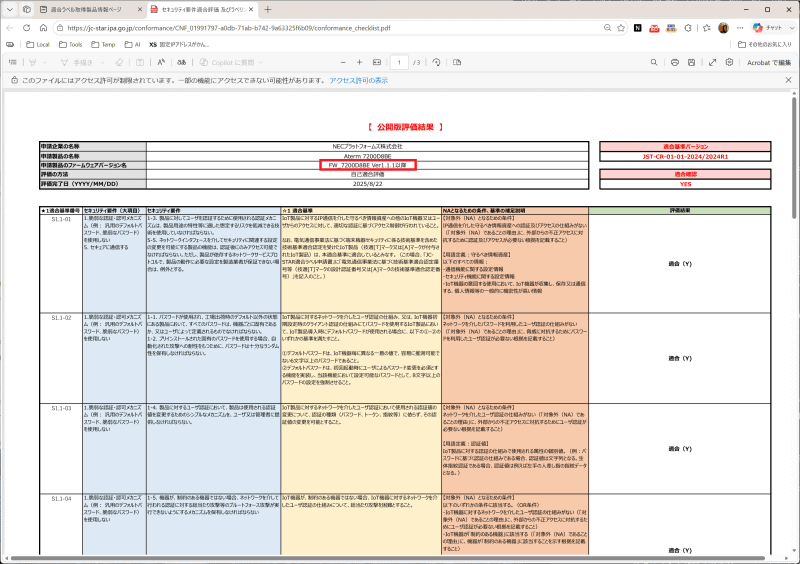Viewport: 800px width, 564px height.
Task: Open the user profile avatar
Action: [x=723, y=28]
